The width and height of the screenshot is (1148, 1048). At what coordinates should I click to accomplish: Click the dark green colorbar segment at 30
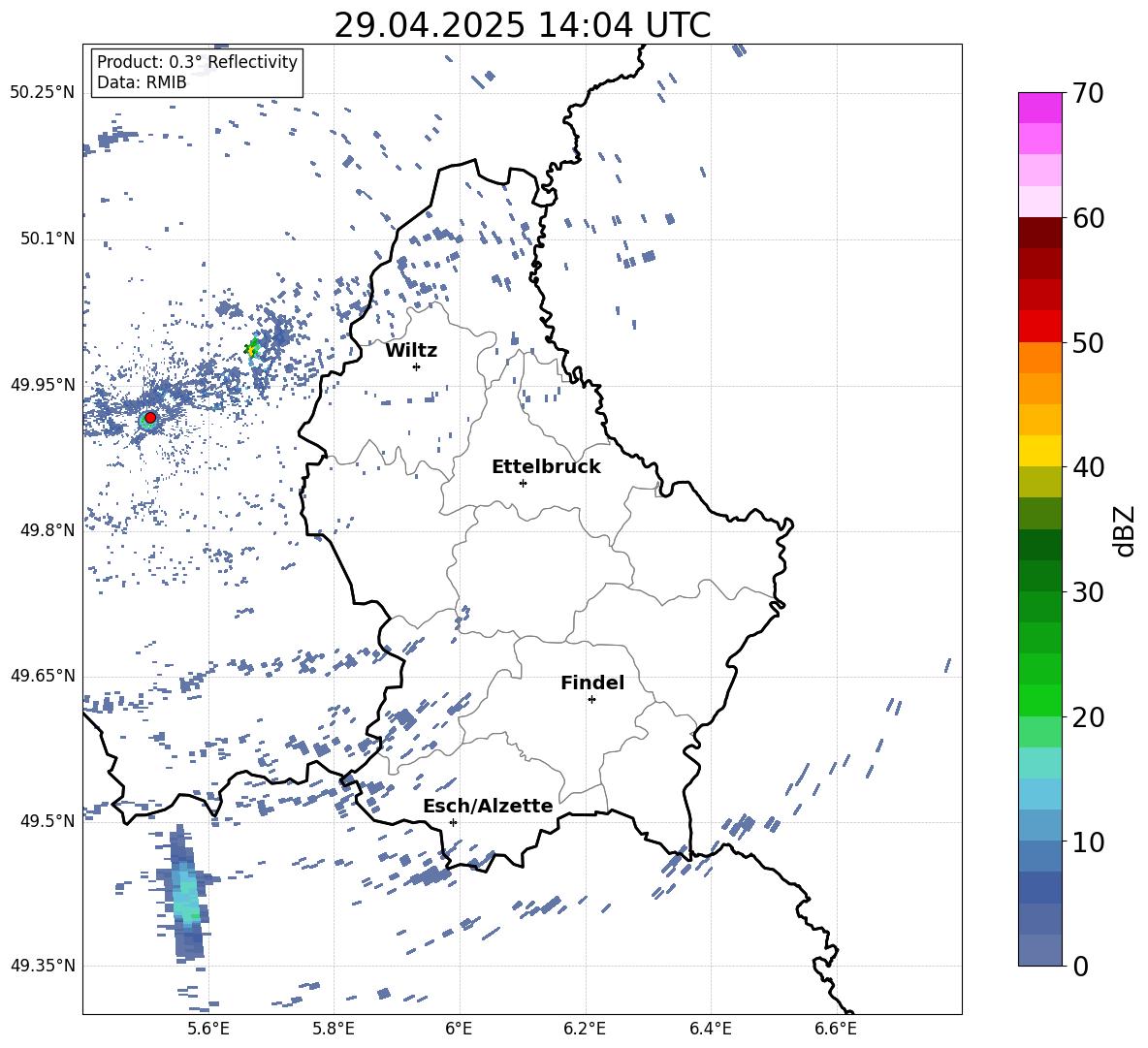tap(1039, 576)
